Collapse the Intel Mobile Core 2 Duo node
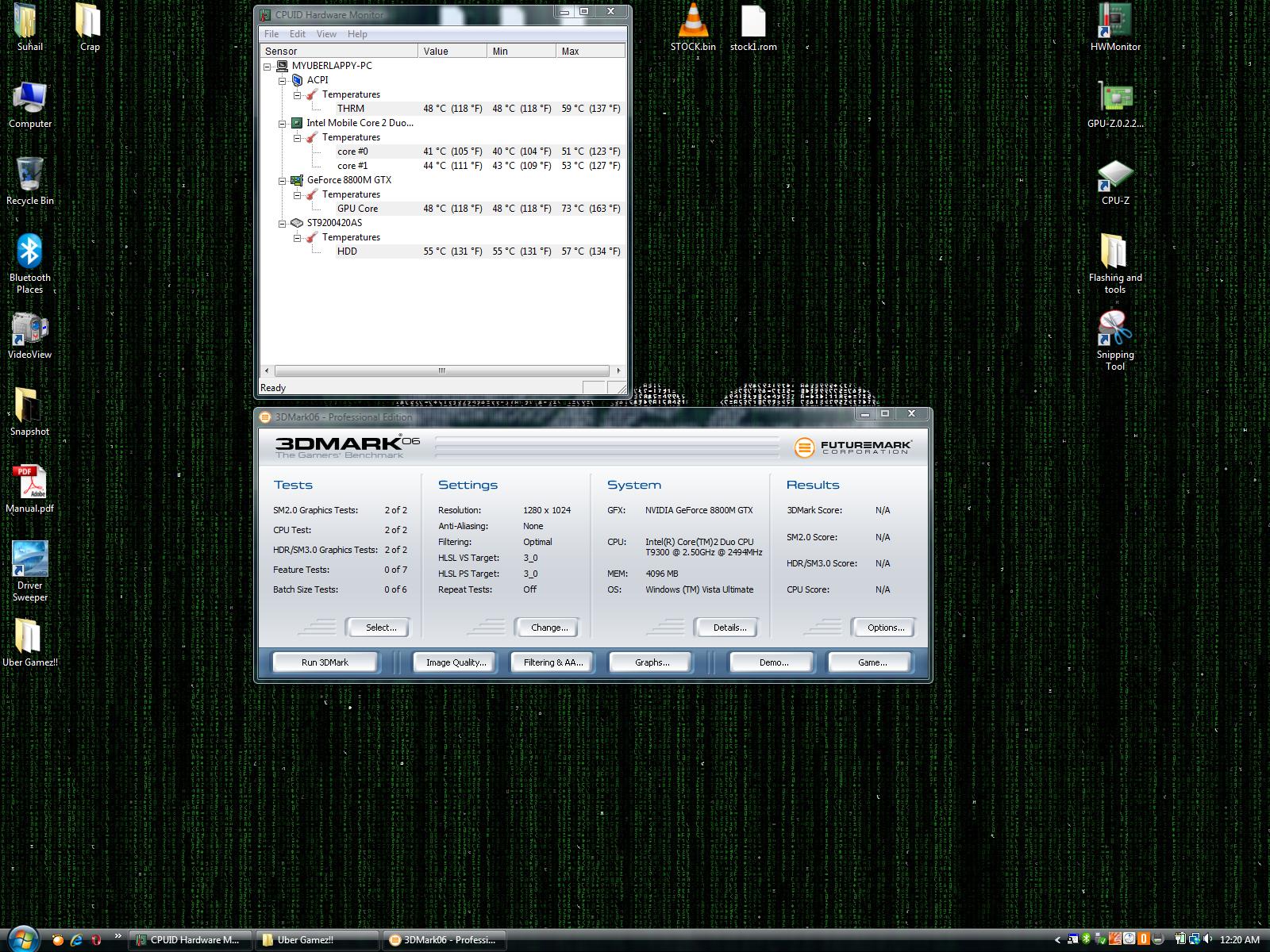This screenshot has width=1270, height=952. pos(282,123)
